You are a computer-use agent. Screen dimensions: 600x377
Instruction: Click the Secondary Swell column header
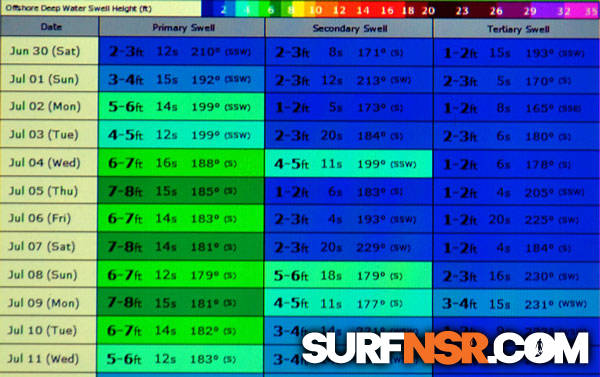tap(349, 28)
